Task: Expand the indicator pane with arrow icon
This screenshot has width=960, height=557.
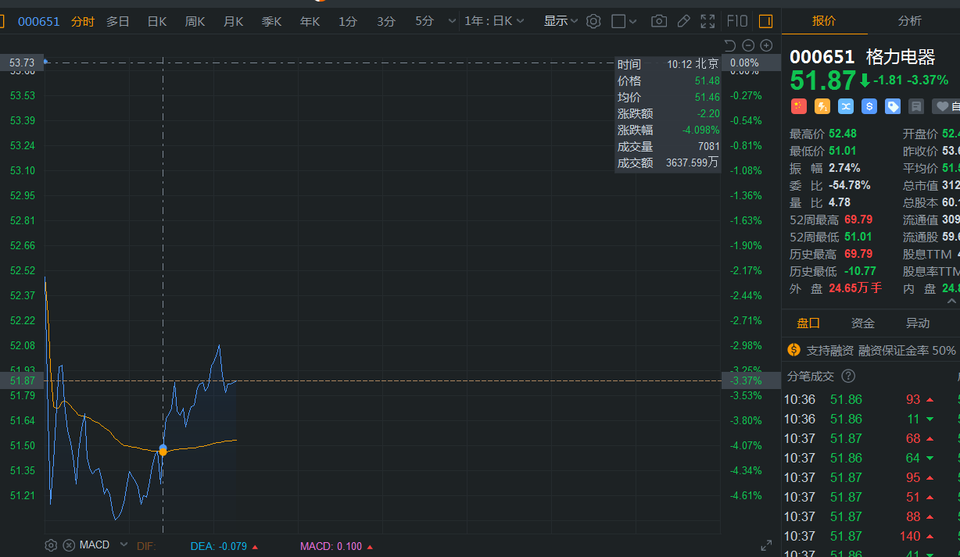Action: coord(766,545)
